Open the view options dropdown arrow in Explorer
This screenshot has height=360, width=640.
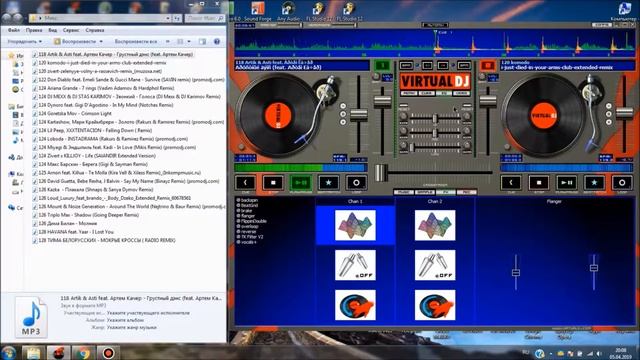click(189, 42)
